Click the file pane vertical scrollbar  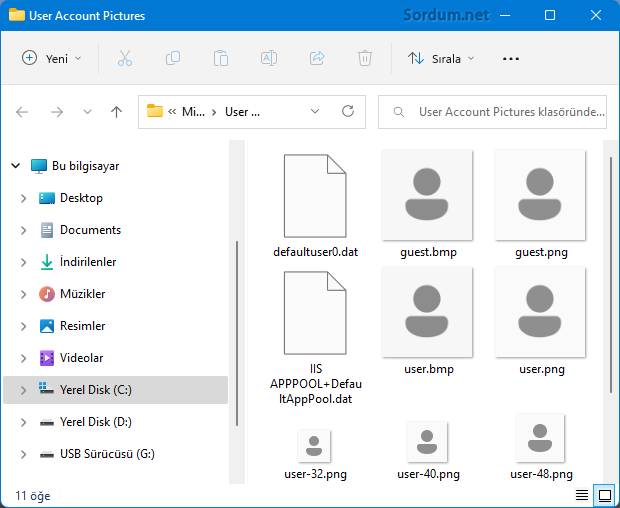tap(611, 274)
